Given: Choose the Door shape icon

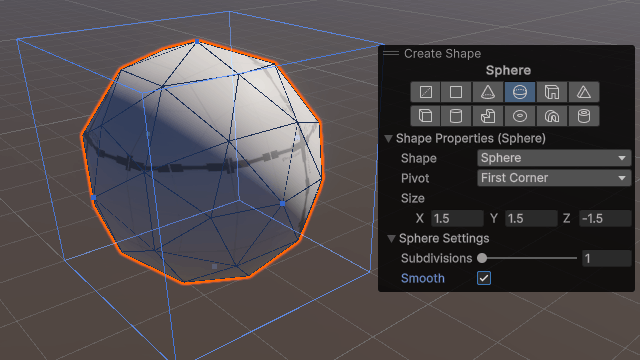Looking at the screenshot, I should (x=552, y=92).
